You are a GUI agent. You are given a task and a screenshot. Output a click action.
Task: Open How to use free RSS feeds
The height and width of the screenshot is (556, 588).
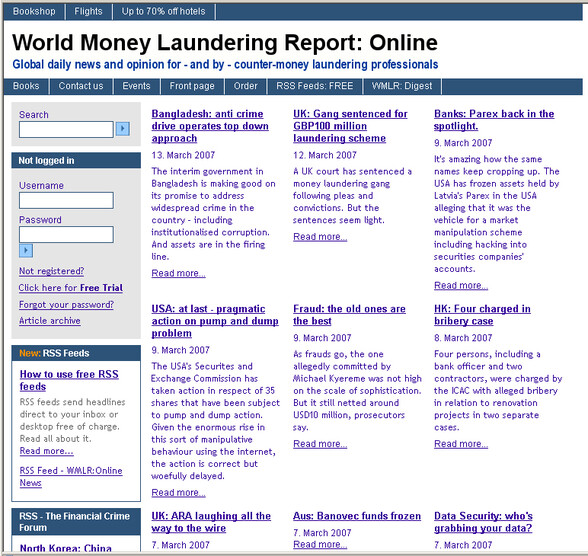click(x=69, y=380)
